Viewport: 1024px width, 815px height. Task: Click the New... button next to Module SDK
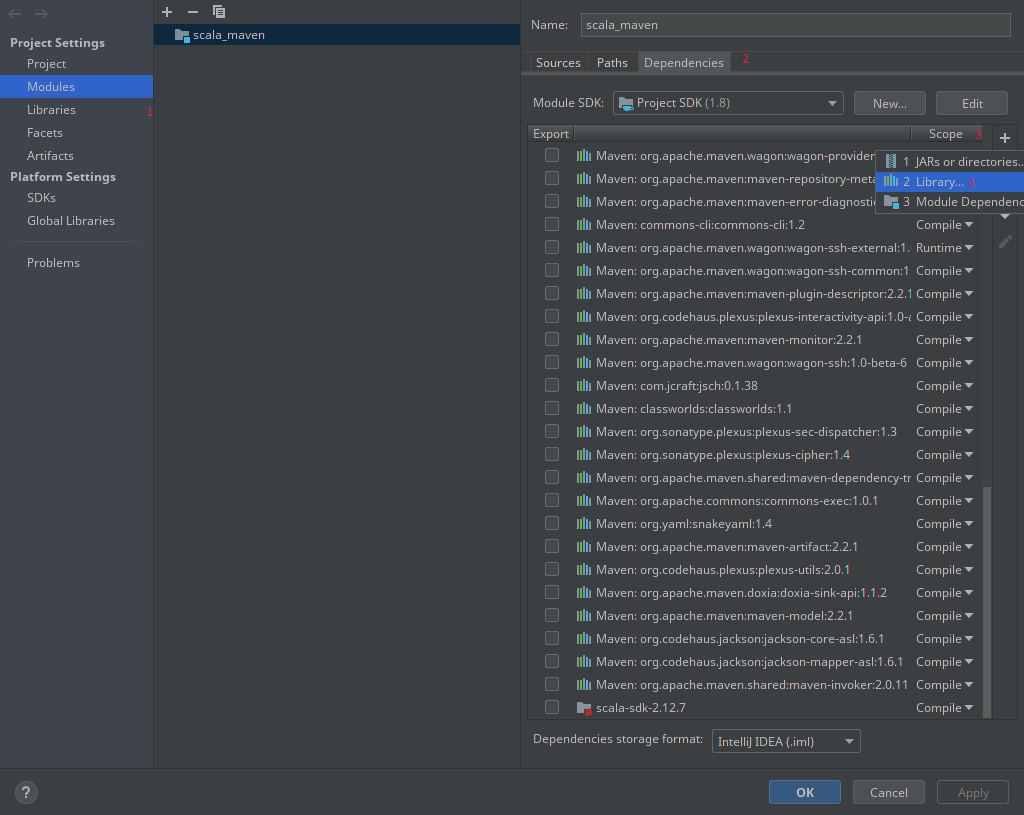[x=889, y=102]
